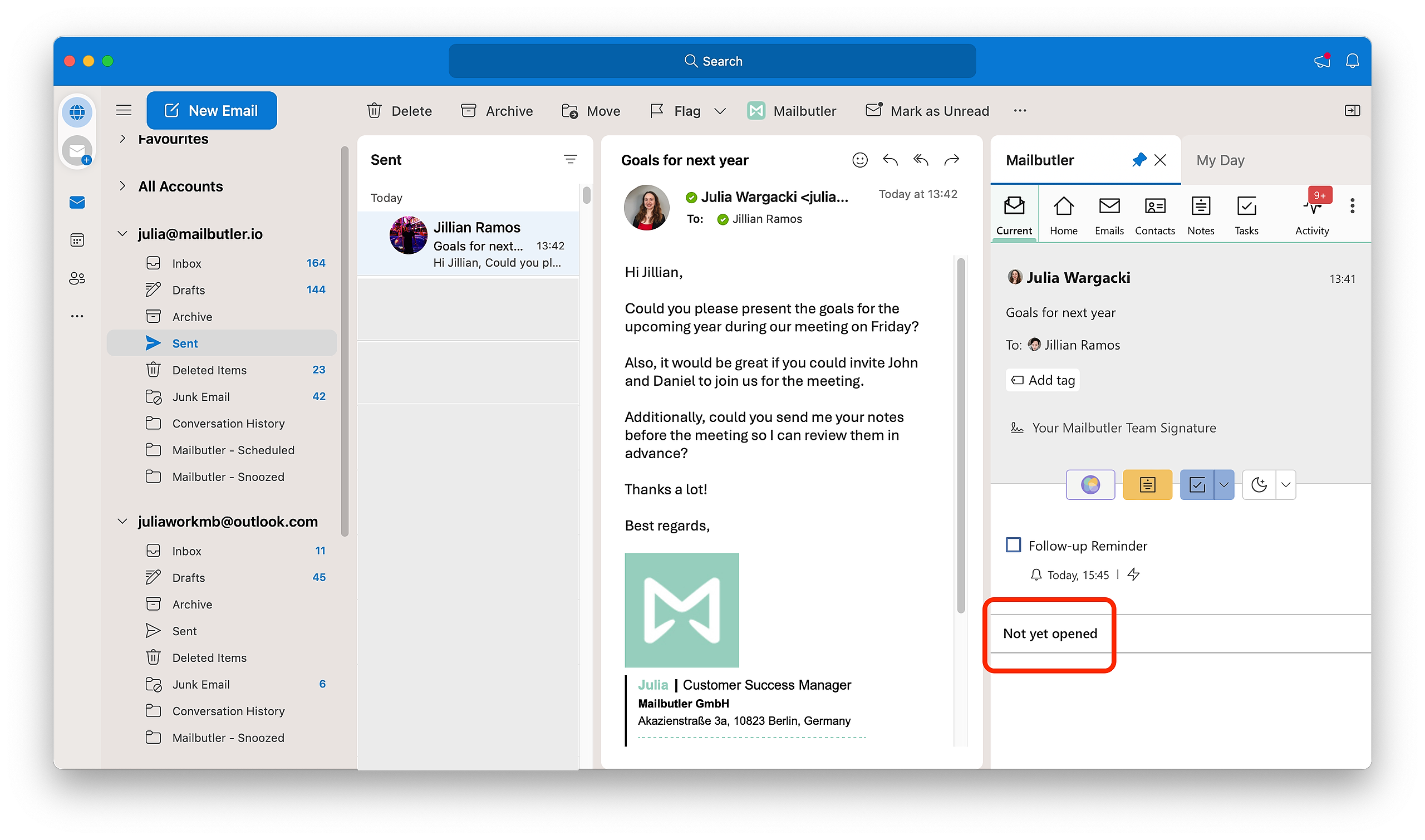Click the emoji reaction smiley icon

coord(859,160)
